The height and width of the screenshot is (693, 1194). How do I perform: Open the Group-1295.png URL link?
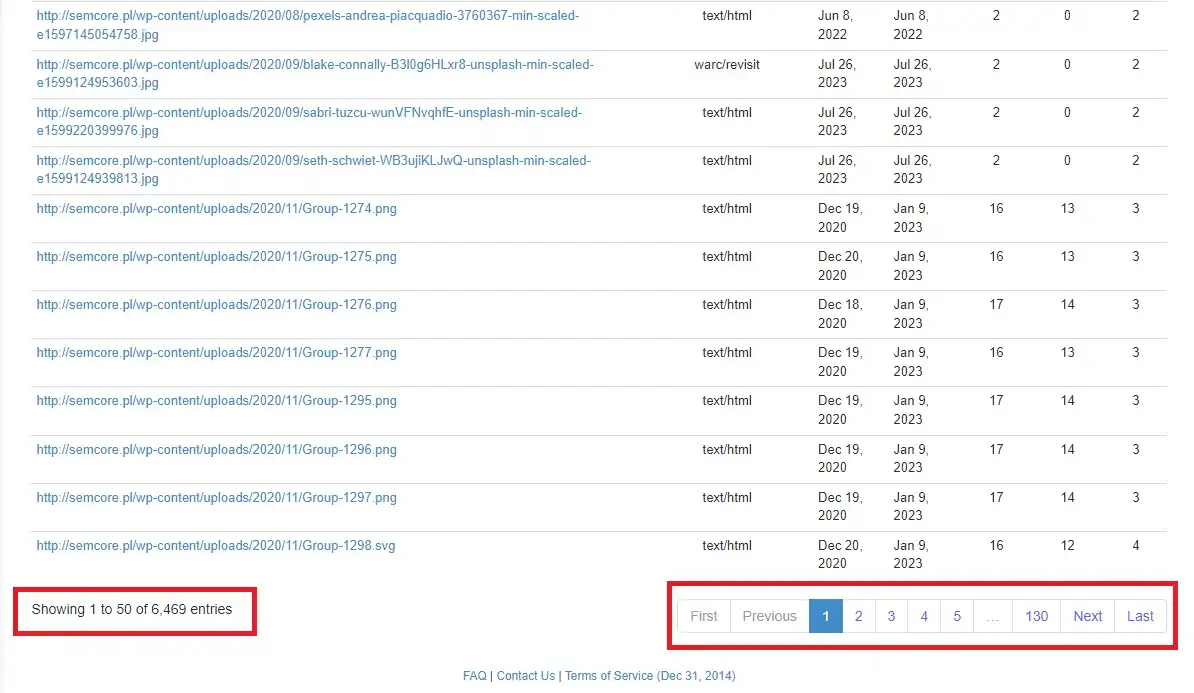(216, 401)
